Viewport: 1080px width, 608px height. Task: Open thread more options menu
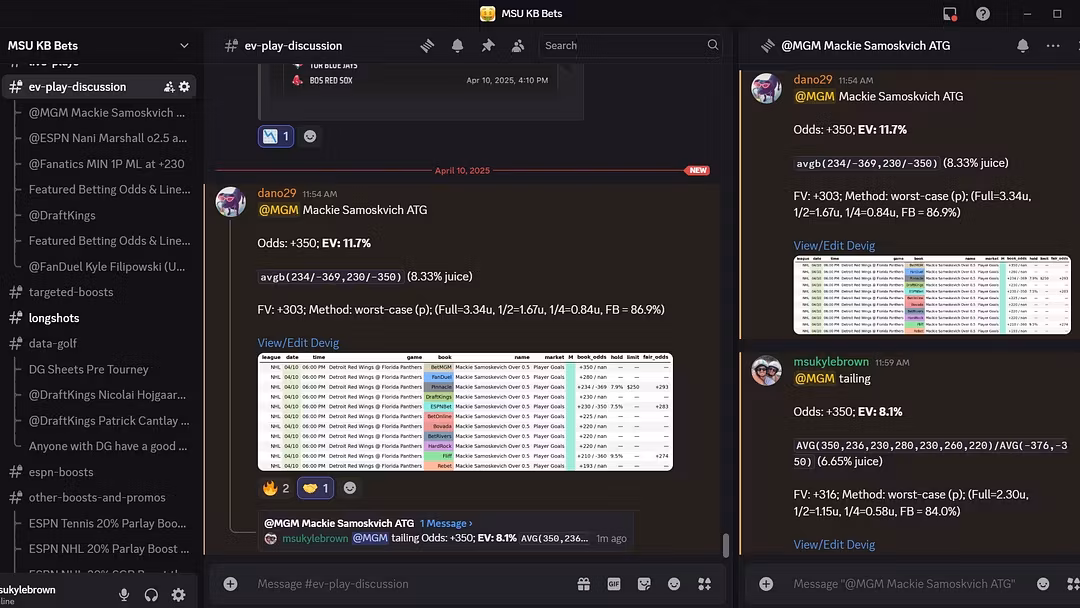[1053, 45]
